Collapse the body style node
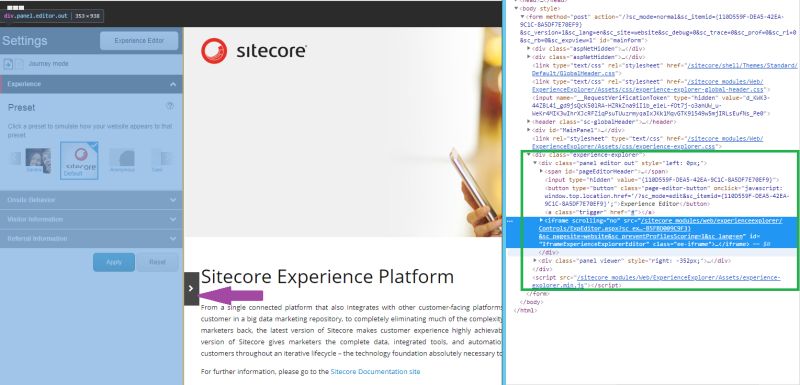Screen dimensions: 800x385 [516, 9]
